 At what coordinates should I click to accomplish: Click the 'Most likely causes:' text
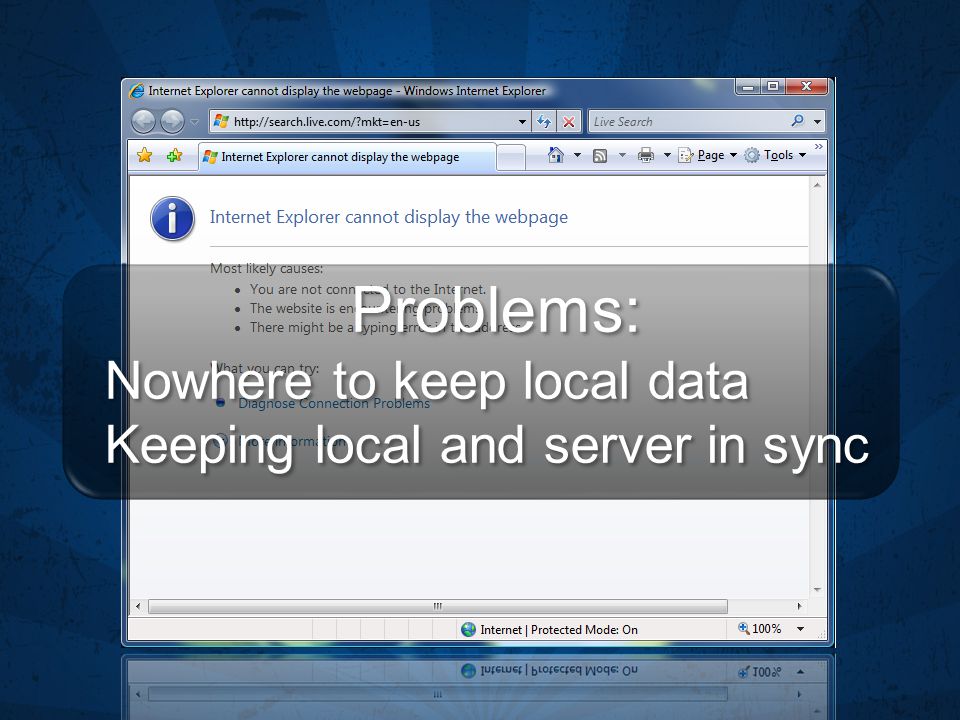coord(266,269)
